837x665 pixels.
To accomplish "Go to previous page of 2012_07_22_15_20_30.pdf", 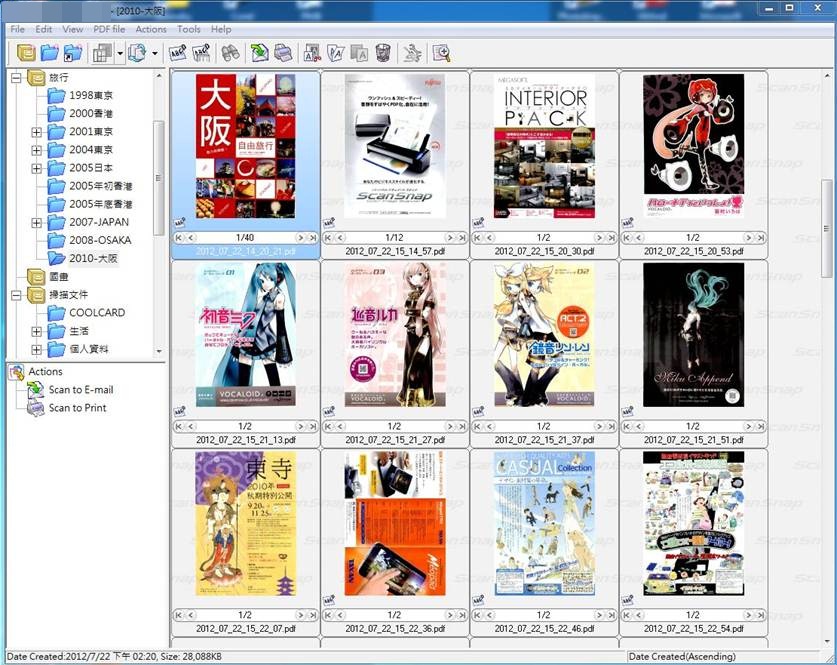I will point(489,238).
